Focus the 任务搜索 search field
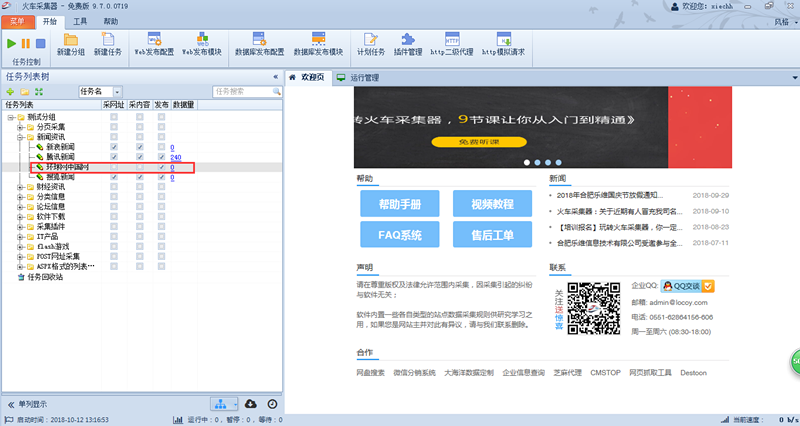Viewport: 800px width, 426px height. click(x=242, y=91)
